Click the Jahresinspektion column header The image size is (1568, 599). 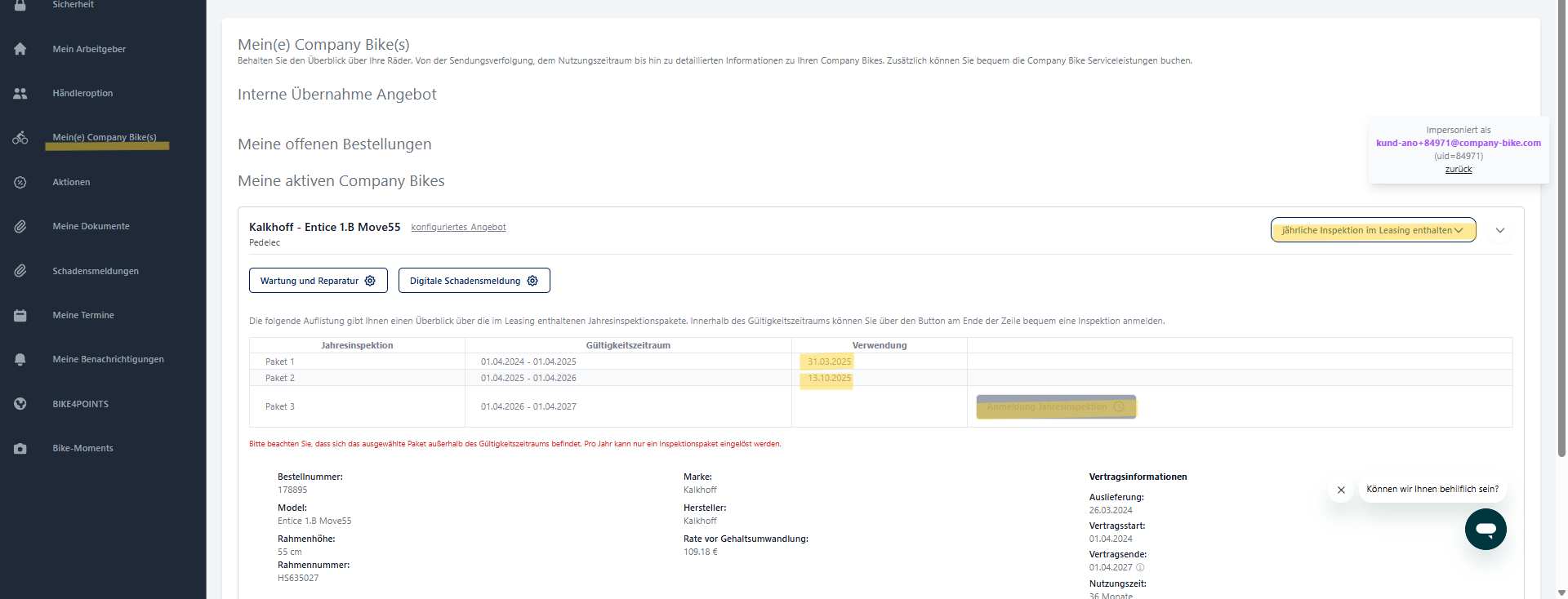coord(357,345)
